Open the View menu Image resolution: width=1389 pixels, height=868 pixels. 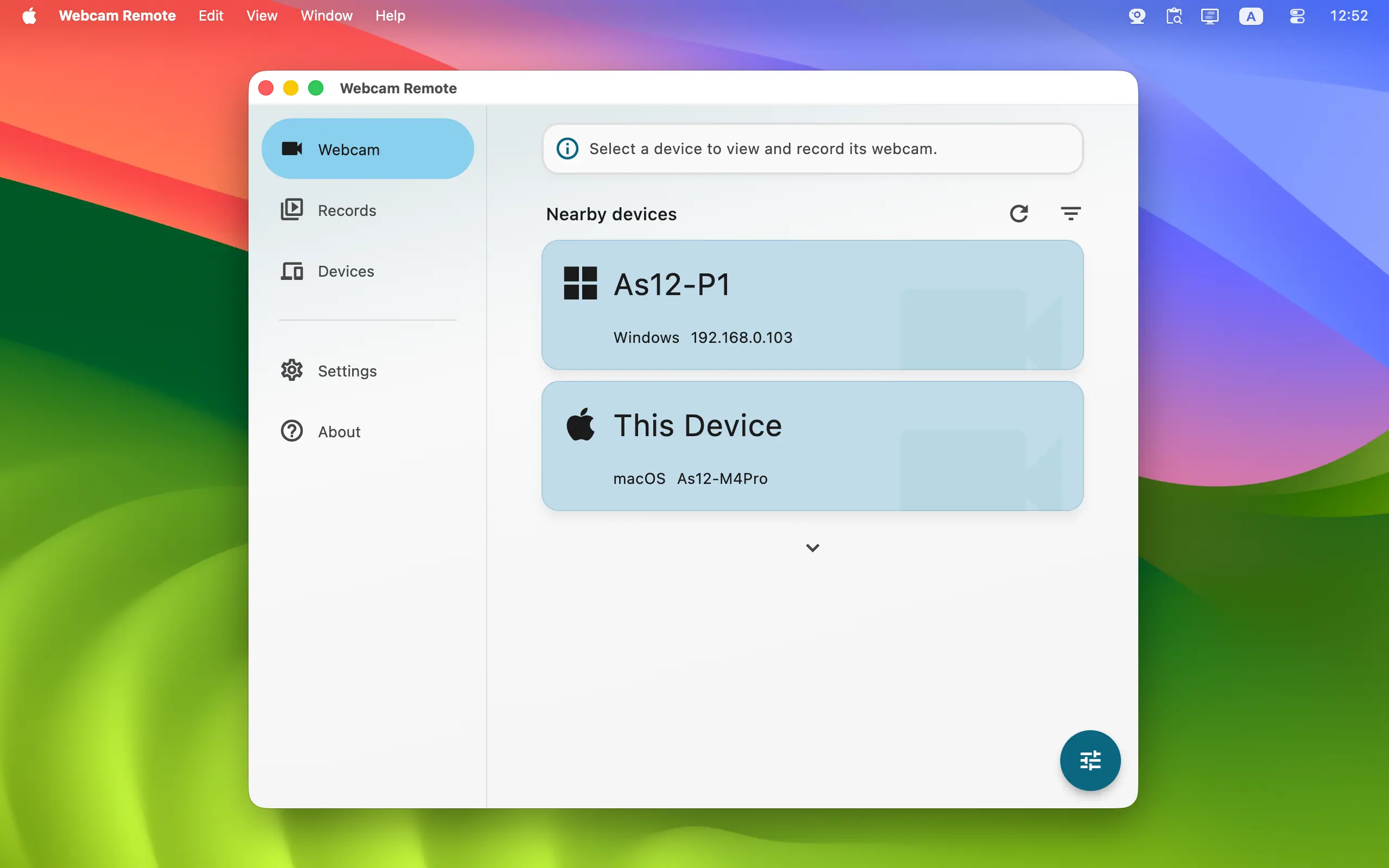click(262, 16)
